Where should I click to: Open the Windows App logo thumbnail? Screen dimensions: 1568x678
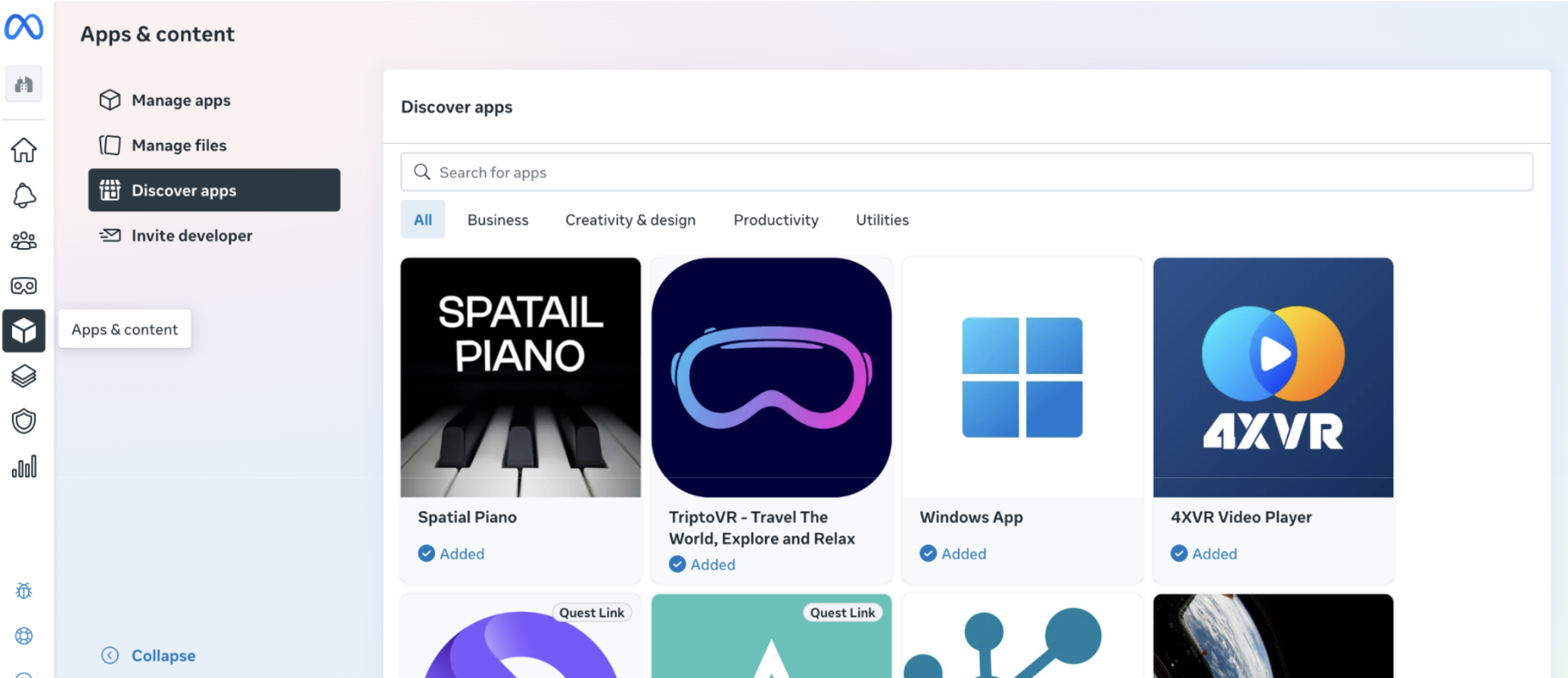(x=1022, y=378)
